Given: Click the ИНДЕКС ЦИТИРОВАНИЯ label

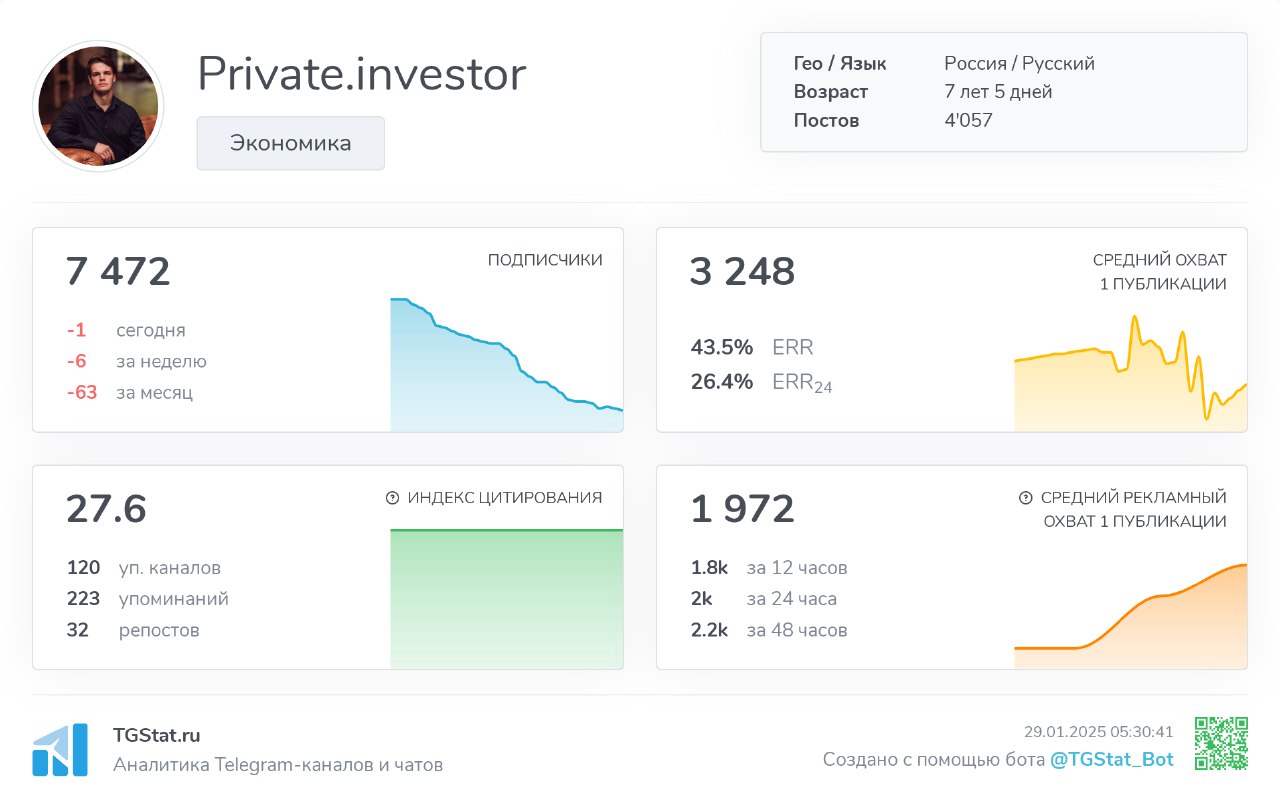Looking at the screenshot, I should pyautogui.click(x=505, y=497).
